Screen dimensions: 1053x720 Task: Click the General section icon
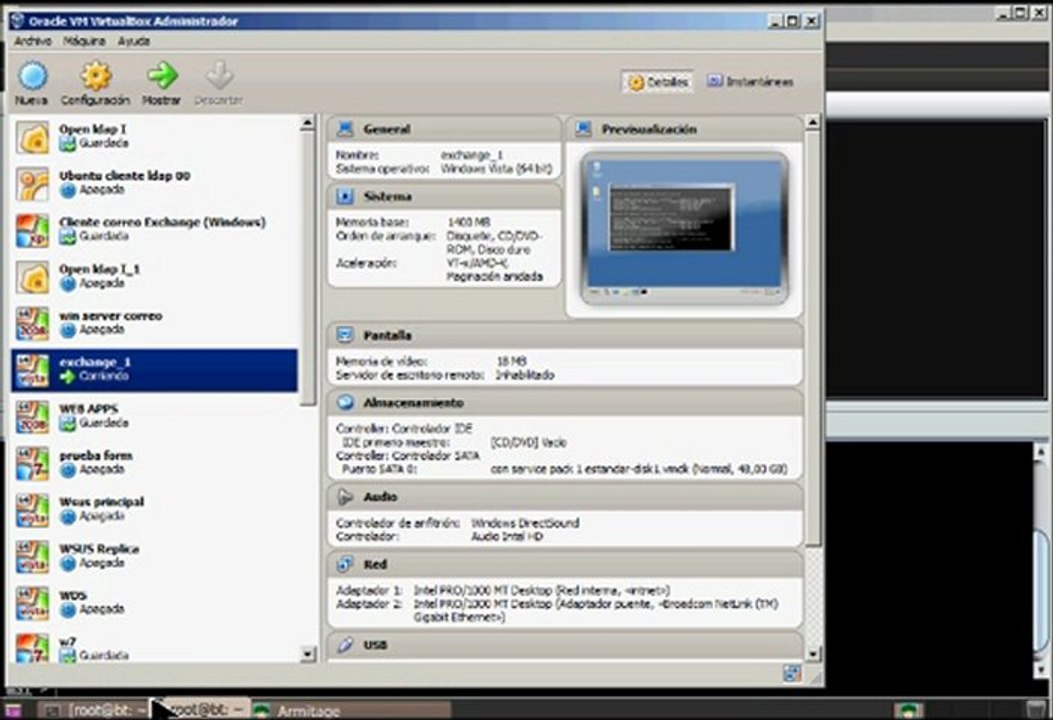tap(345, 128)
